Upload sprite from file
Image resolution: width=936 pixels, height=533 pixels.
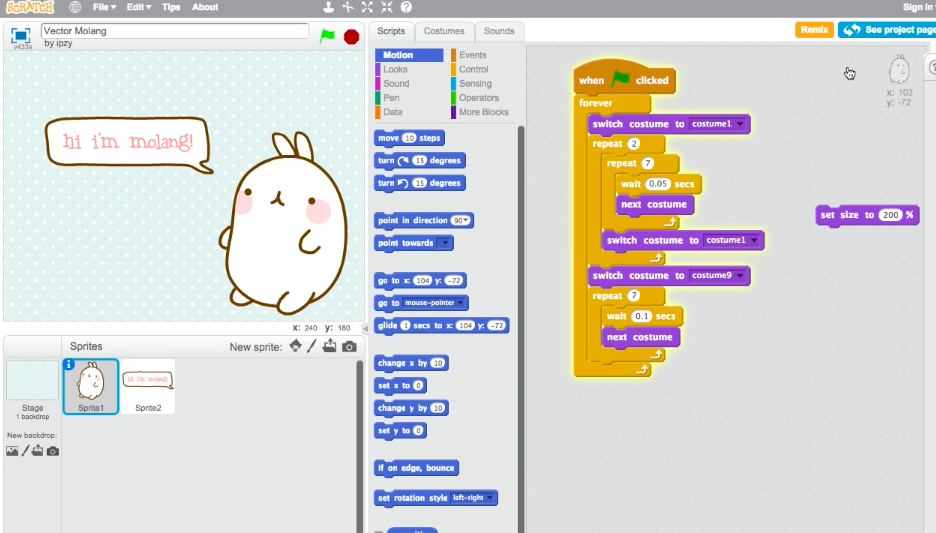click(330, 346)
